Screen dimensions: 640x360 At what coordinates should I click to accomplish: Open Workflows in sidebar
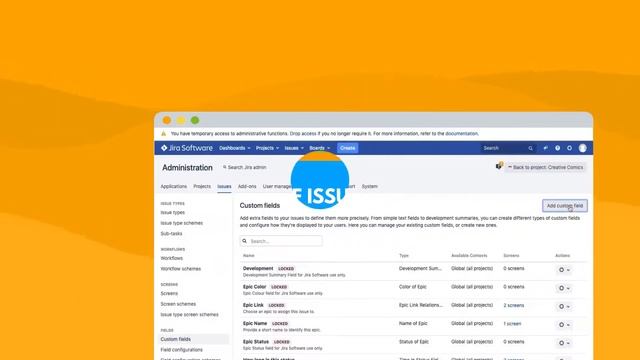tap(172, 258)
